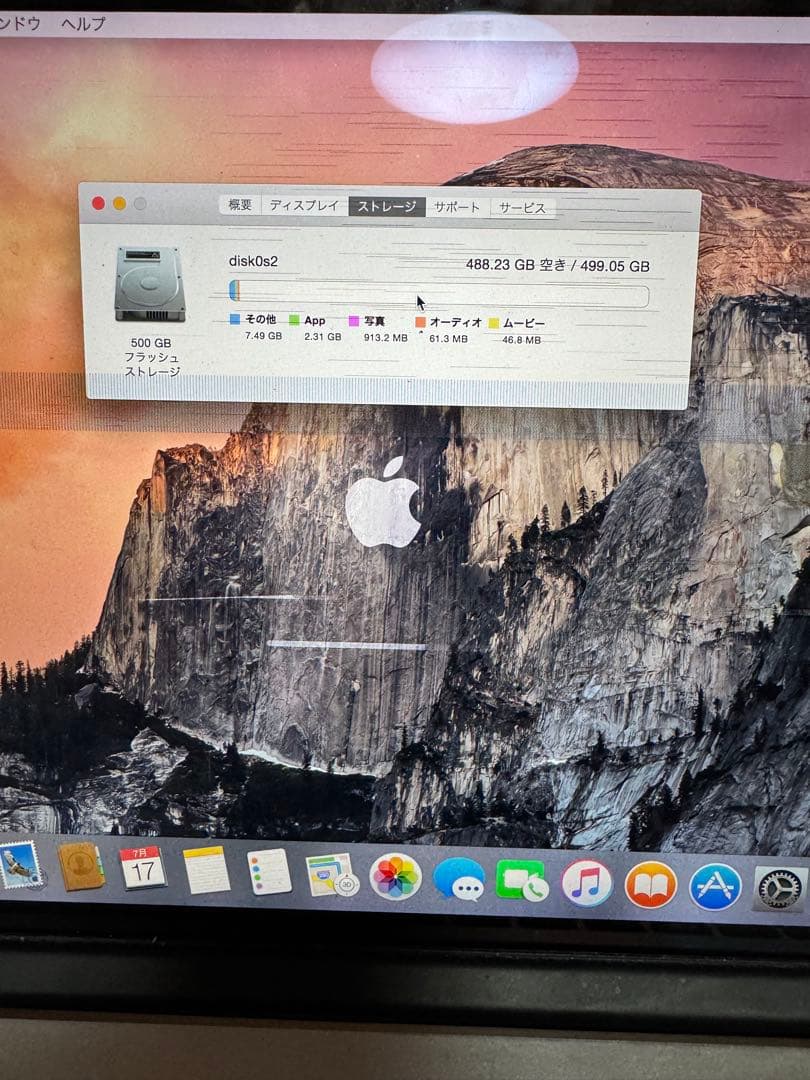The image size is (810, 1080).
Task: Launch Calendar showing date 17
Action: click(x=143, y=868)
